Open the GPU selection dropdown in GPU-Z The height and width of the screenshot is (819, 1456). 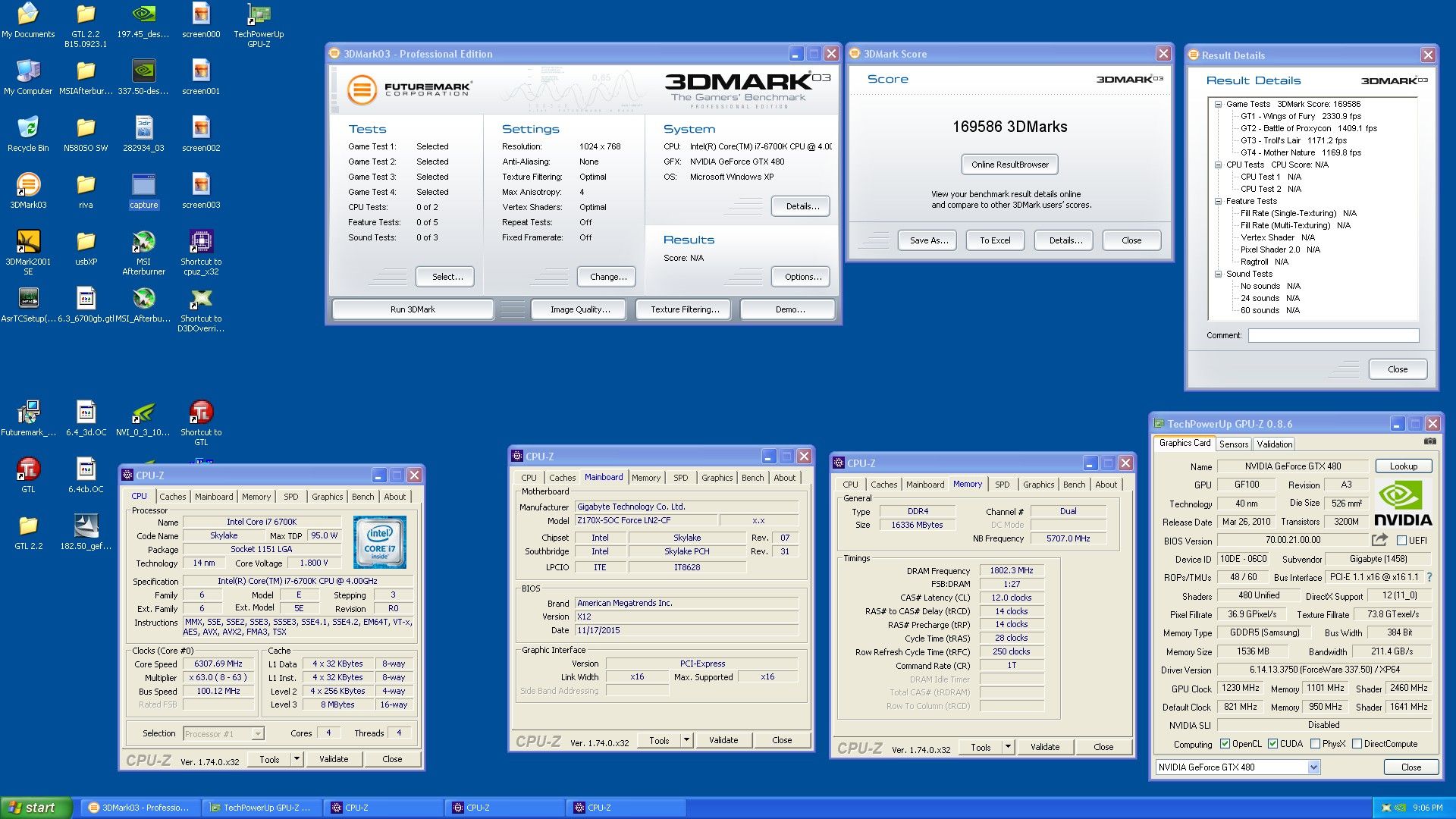(1313, 767)
